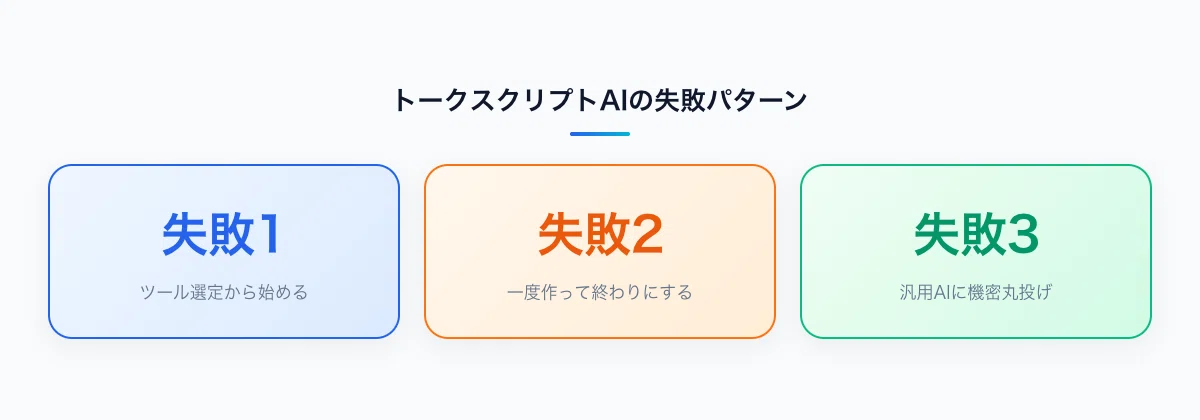Click the title トークスクリプトAIの失敗パターン

600,101
